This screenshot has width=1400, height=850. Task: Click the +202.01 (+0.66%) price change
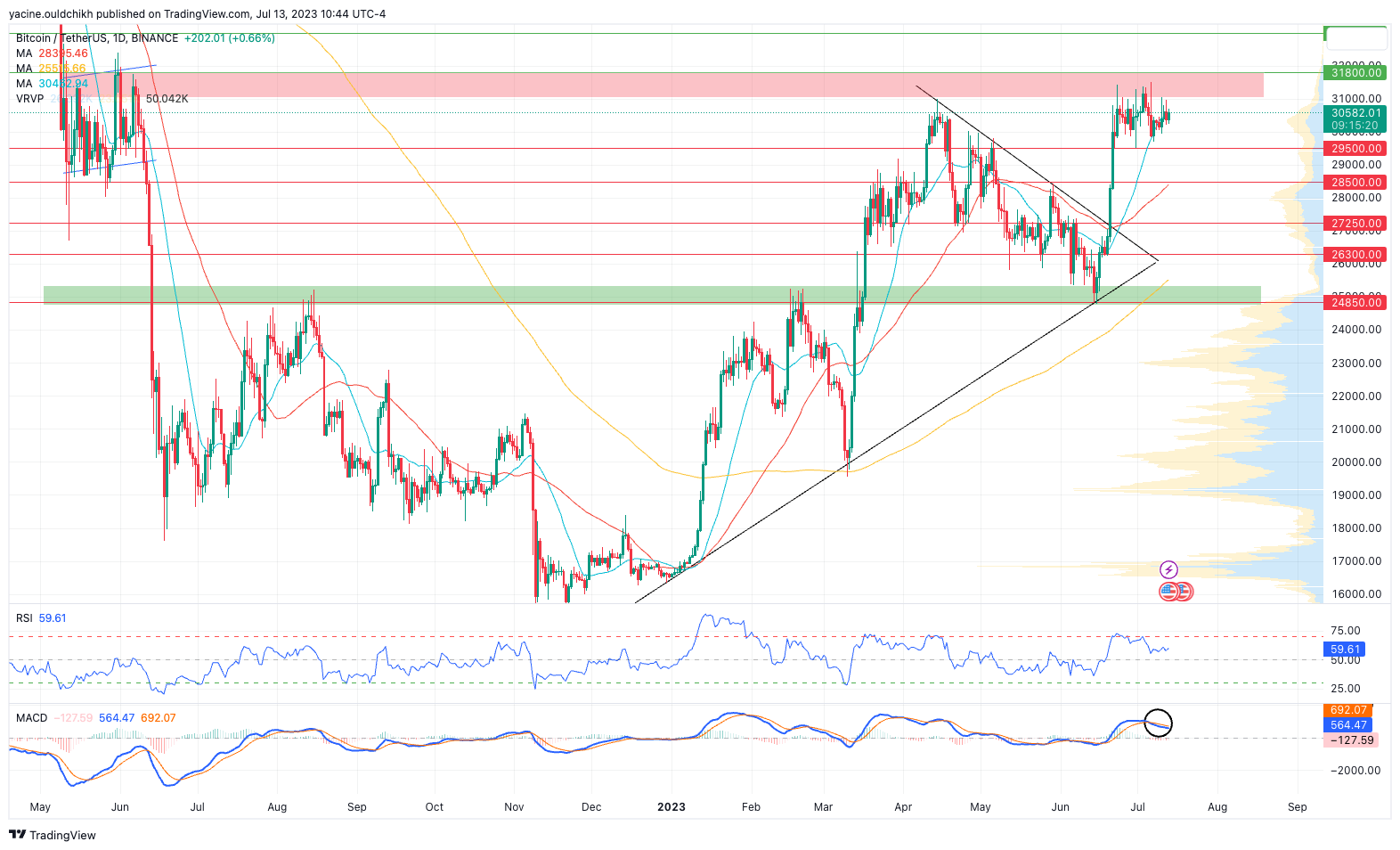229,38
